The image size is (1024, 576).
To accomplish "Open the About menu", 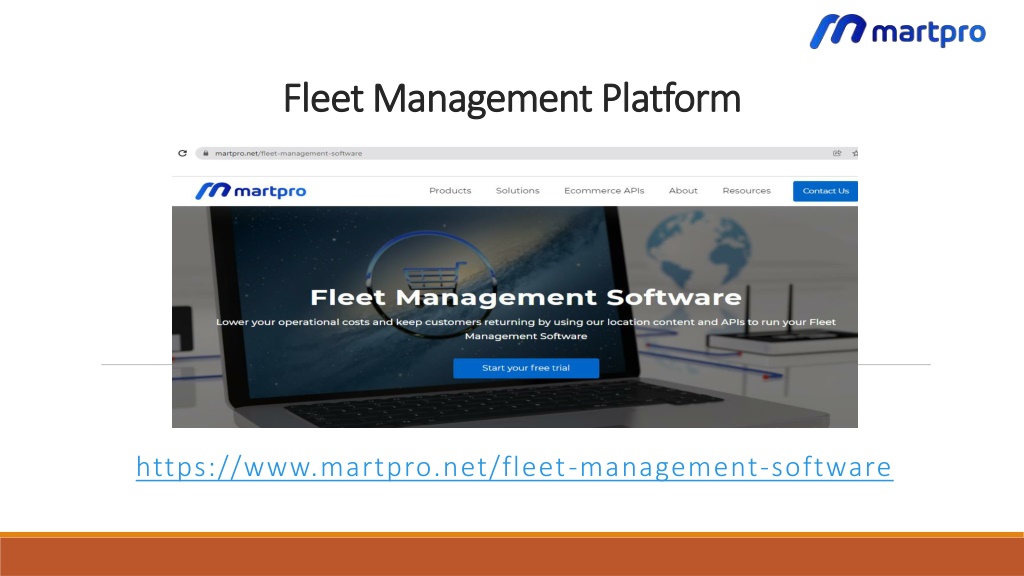I will [x=683, y=191].
